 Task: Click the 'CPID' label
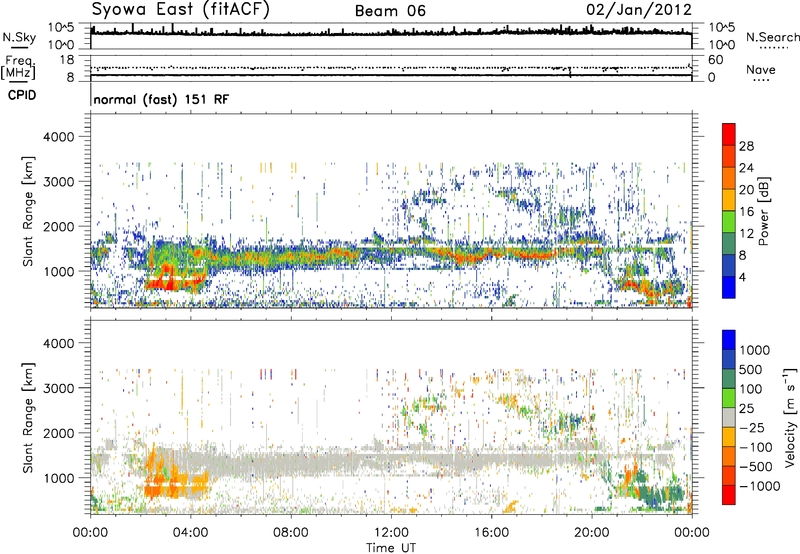[x=22, y=95]
